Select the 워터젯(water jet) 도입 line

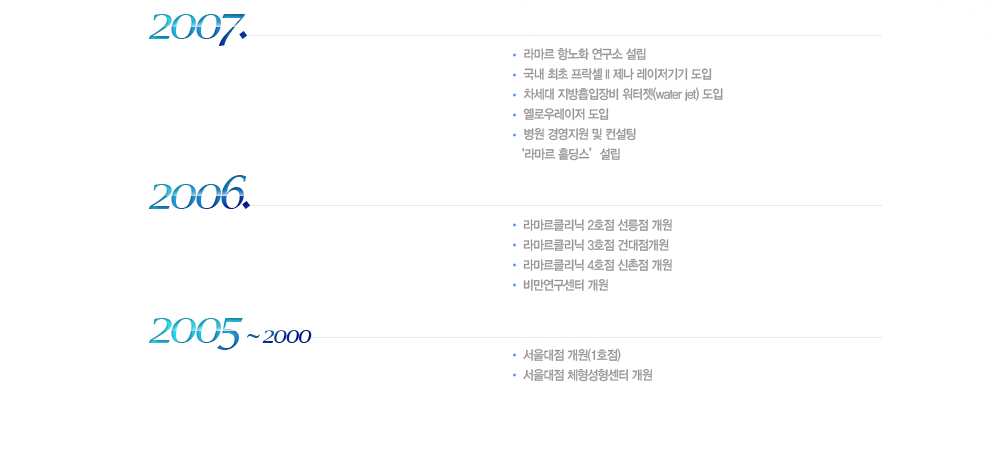(622, 94)
